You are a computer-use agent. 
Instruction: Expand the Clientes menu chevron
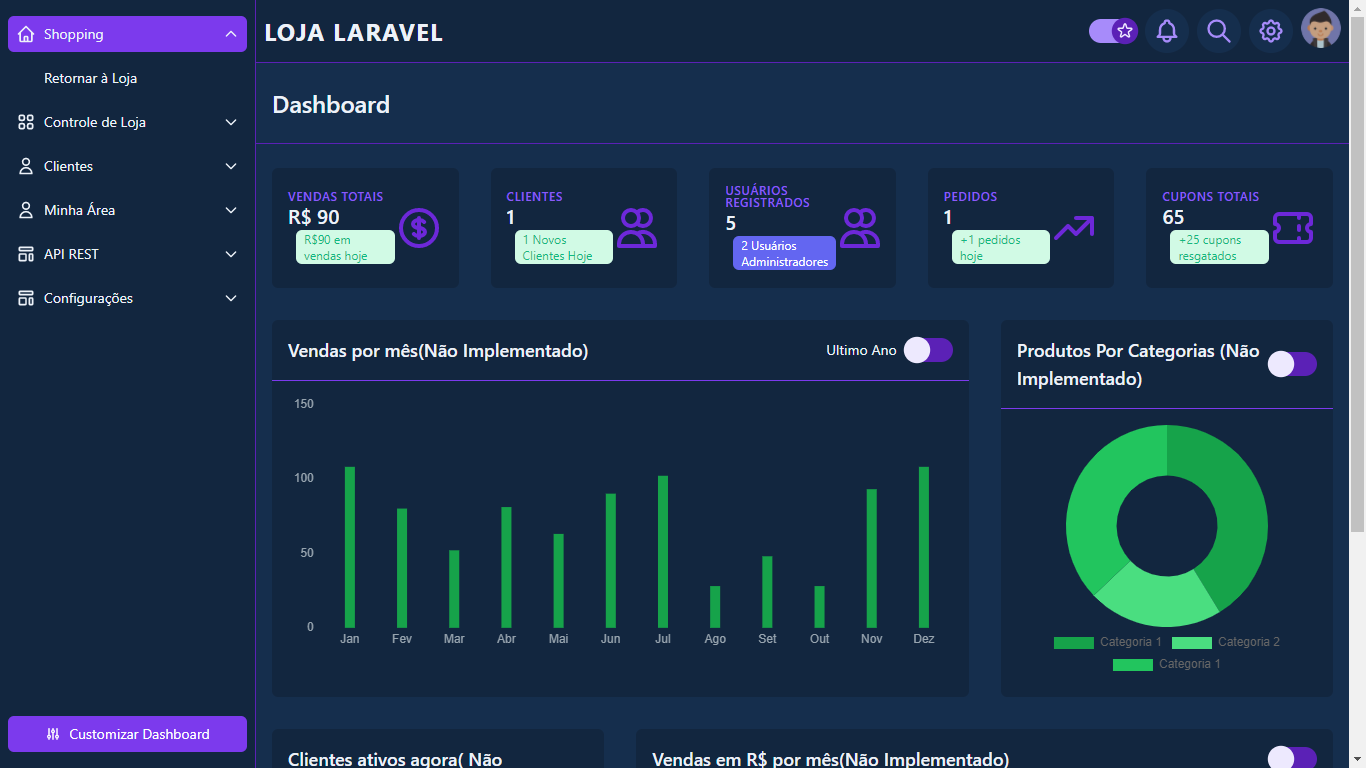tap(231, 166)
